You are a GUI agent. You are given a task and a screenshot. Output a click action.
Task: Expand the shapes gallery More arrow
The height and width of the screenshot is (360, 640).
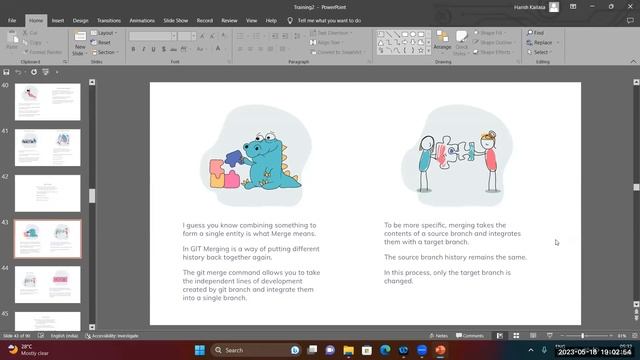click(x=429, y=51)
